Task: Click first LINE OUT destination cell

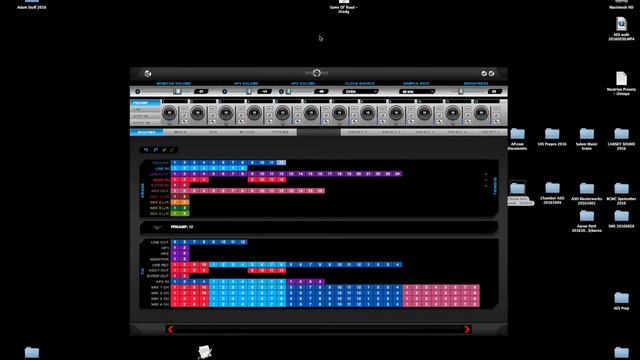Action: pyautogui.click(x=175, y=242)
